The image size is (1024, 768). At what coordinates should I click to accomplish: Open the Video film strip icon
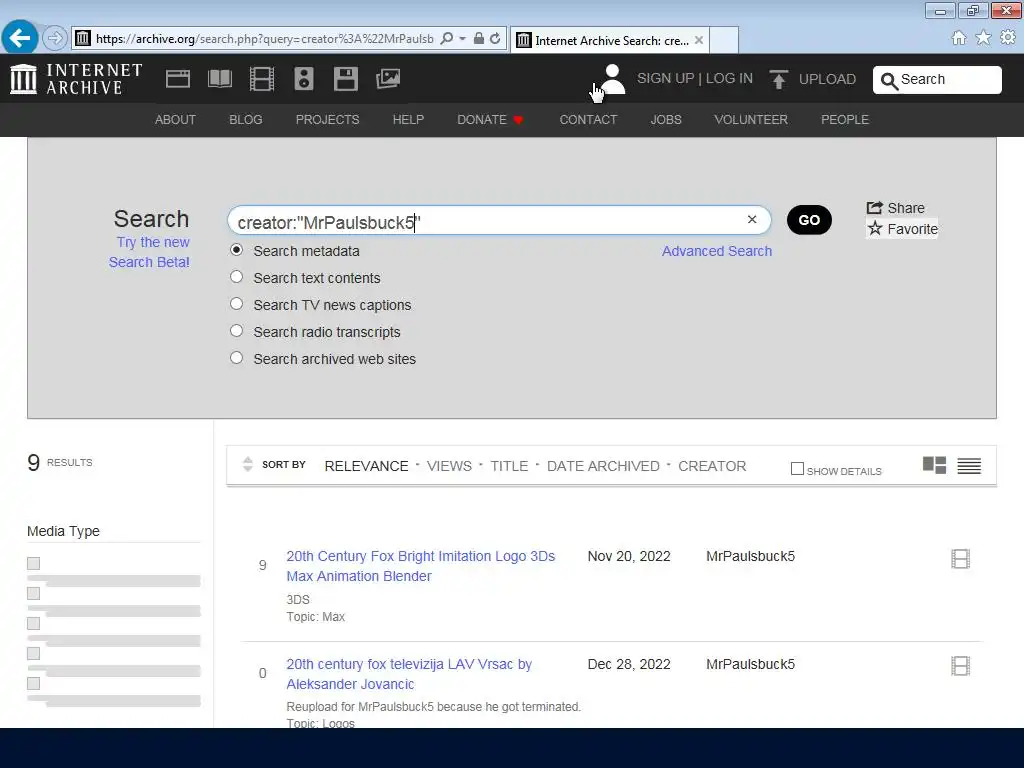pos(262,79)
